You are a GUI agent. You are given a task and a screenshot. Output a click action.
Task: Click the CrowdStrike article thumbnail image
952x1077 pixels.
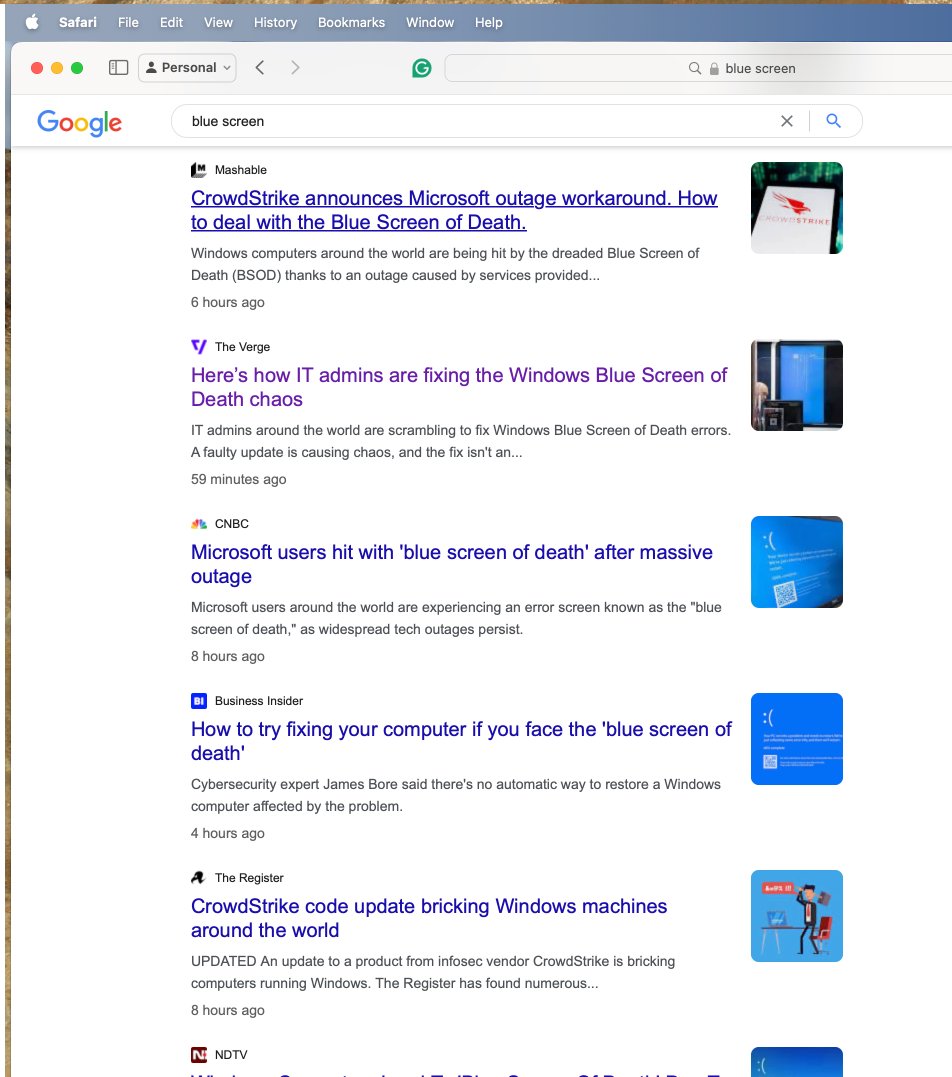pos(796,207)
